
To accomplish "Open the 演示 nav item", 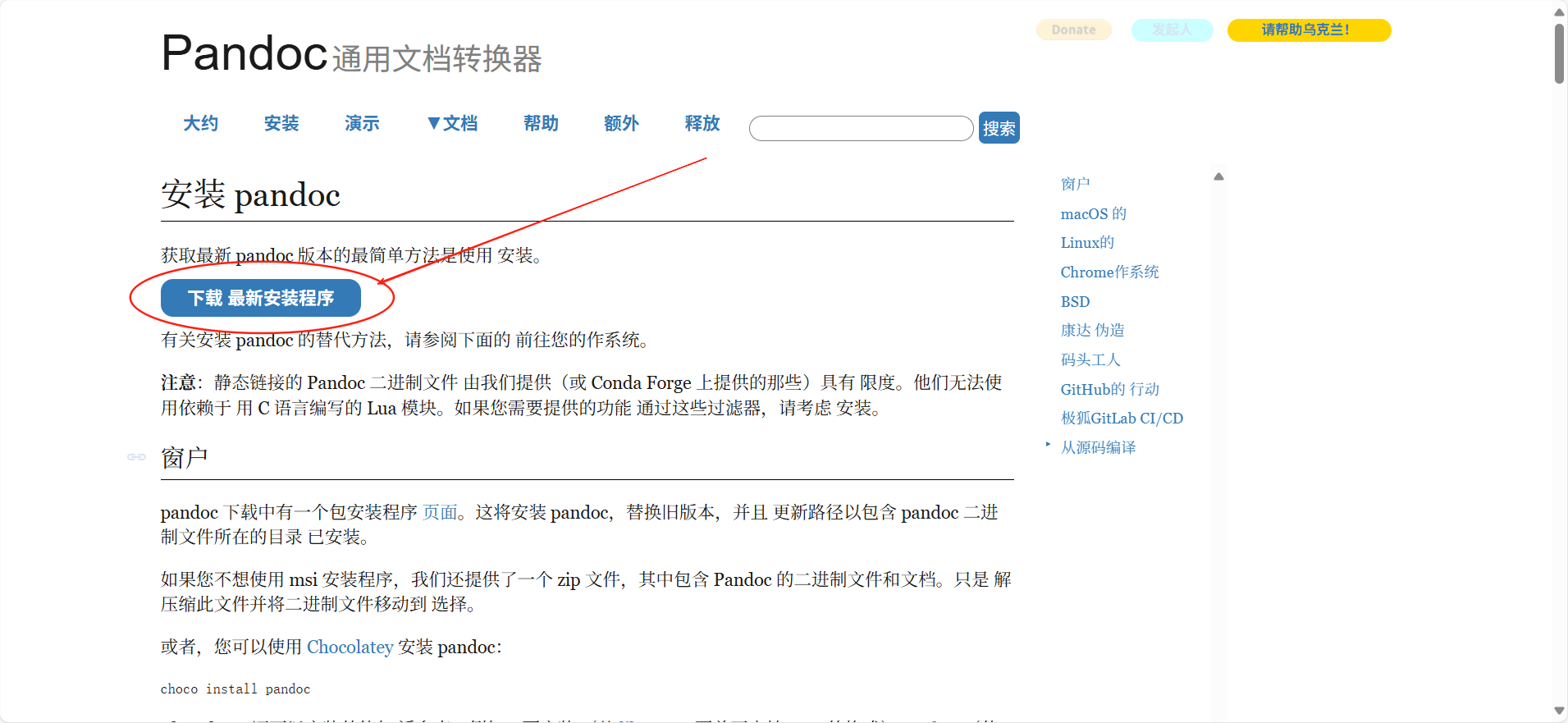I will pyautogui.click(x=362, y=123).
